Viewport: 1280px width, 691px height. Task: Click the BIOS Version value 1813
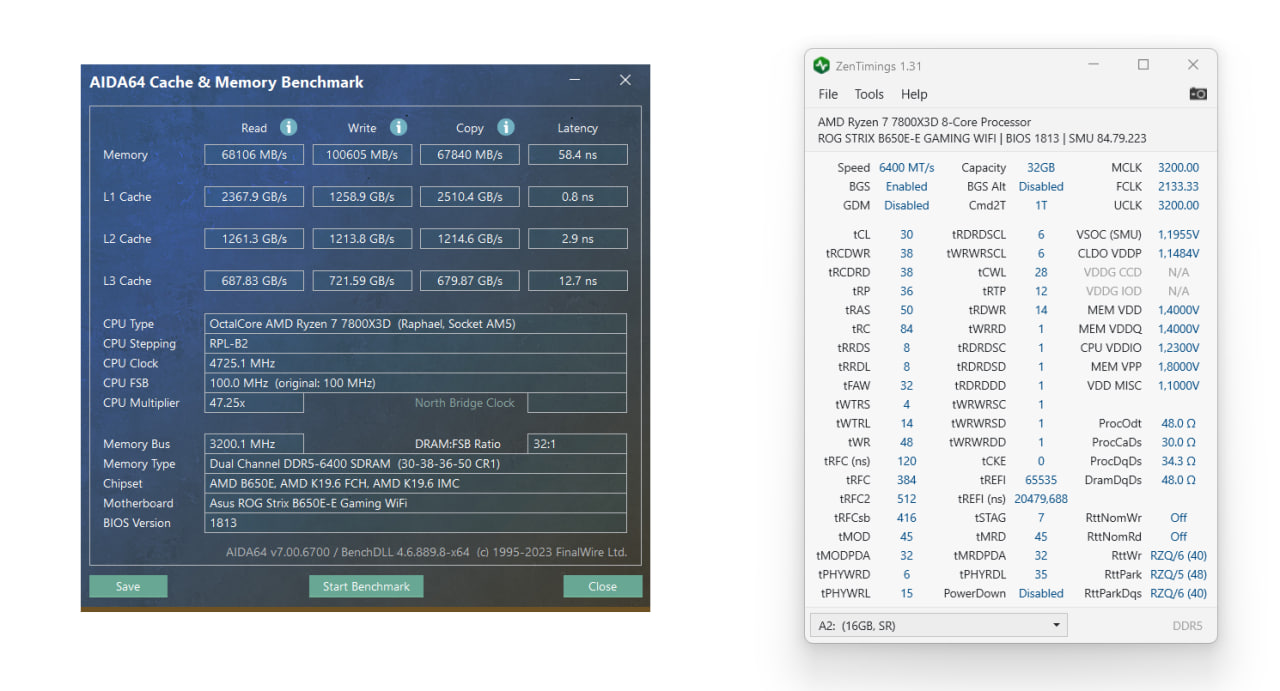pyautogui.click(x=416, y=523)
